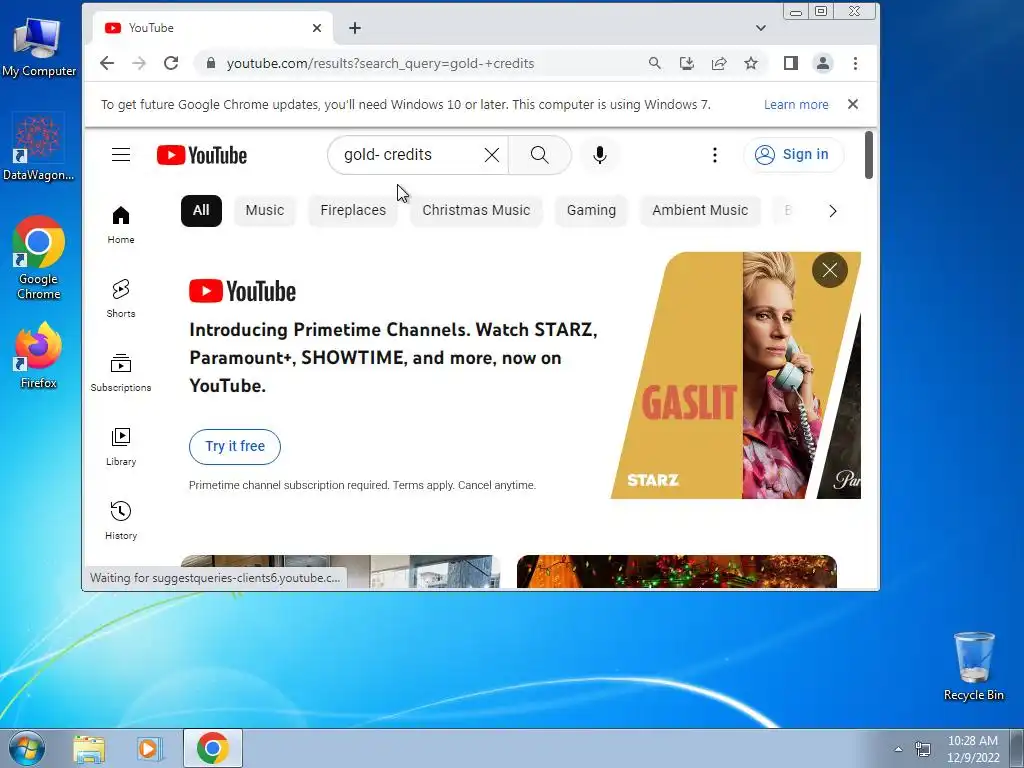Open DataWagon desktop shortcut
The height and width of the screenshot is (768, 1024).
[38, 148]
